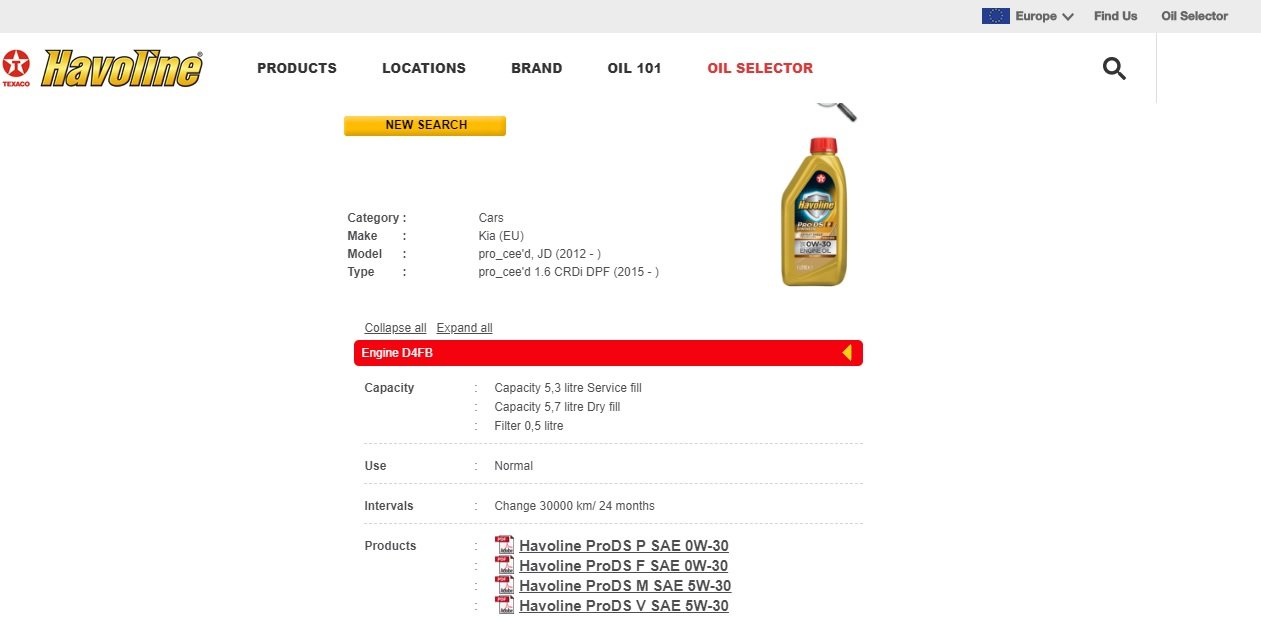This screenshot has width=1261, height=625.
Task: Open the Oil 101 menu
Action: pyautogui.click(x=635, y=68)
